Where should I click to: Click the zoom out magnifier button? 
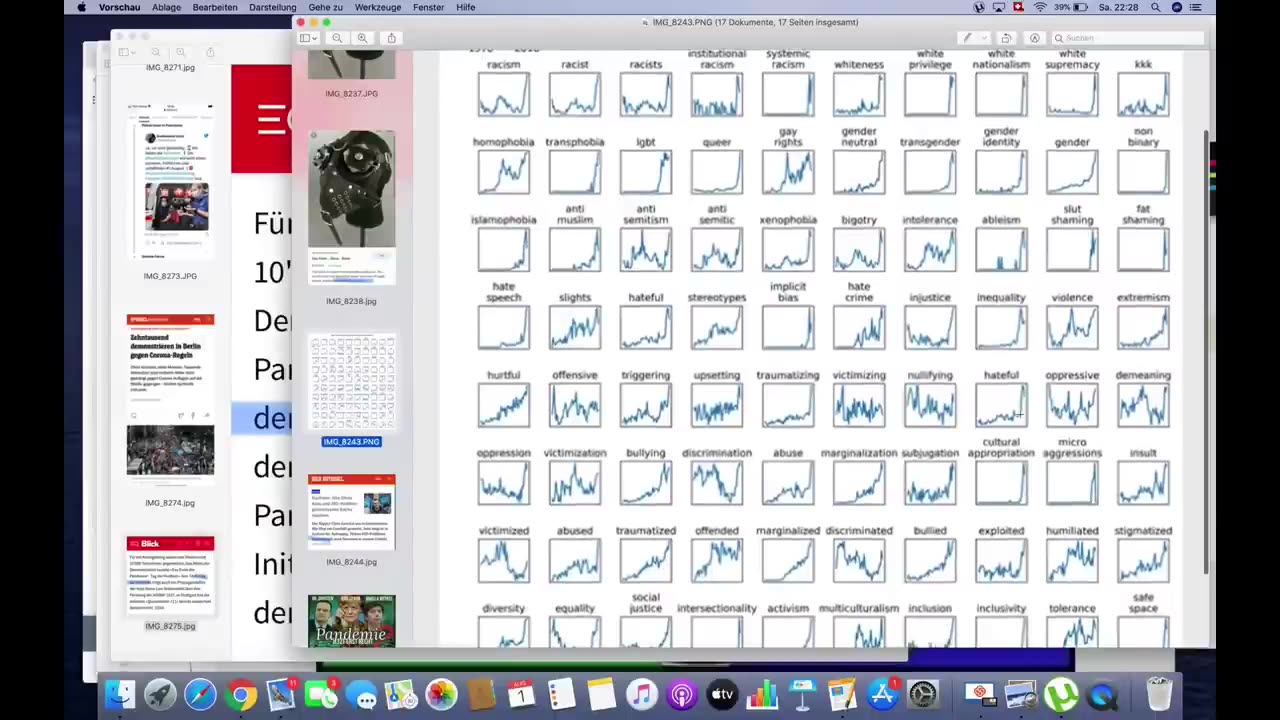tap(337, 38)
